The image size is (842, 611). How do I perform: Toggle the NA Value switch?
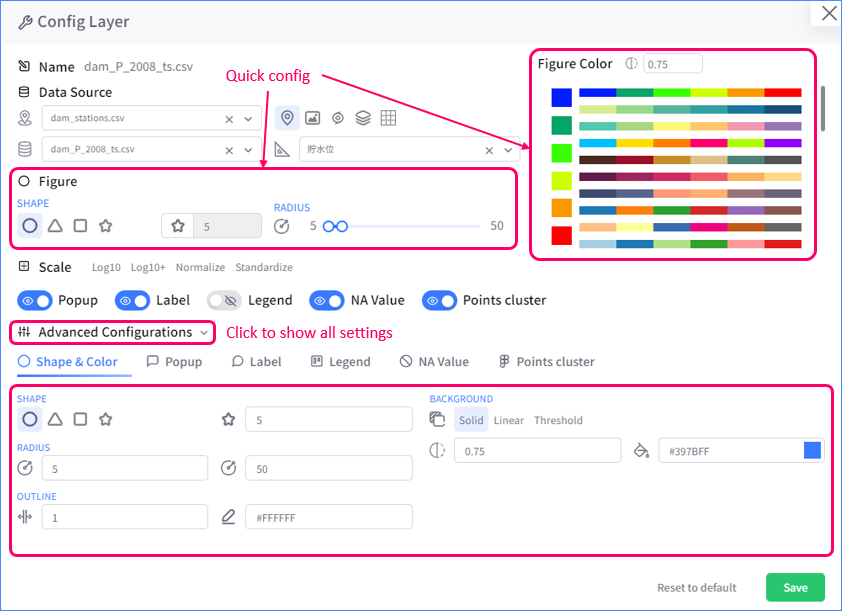326,300
